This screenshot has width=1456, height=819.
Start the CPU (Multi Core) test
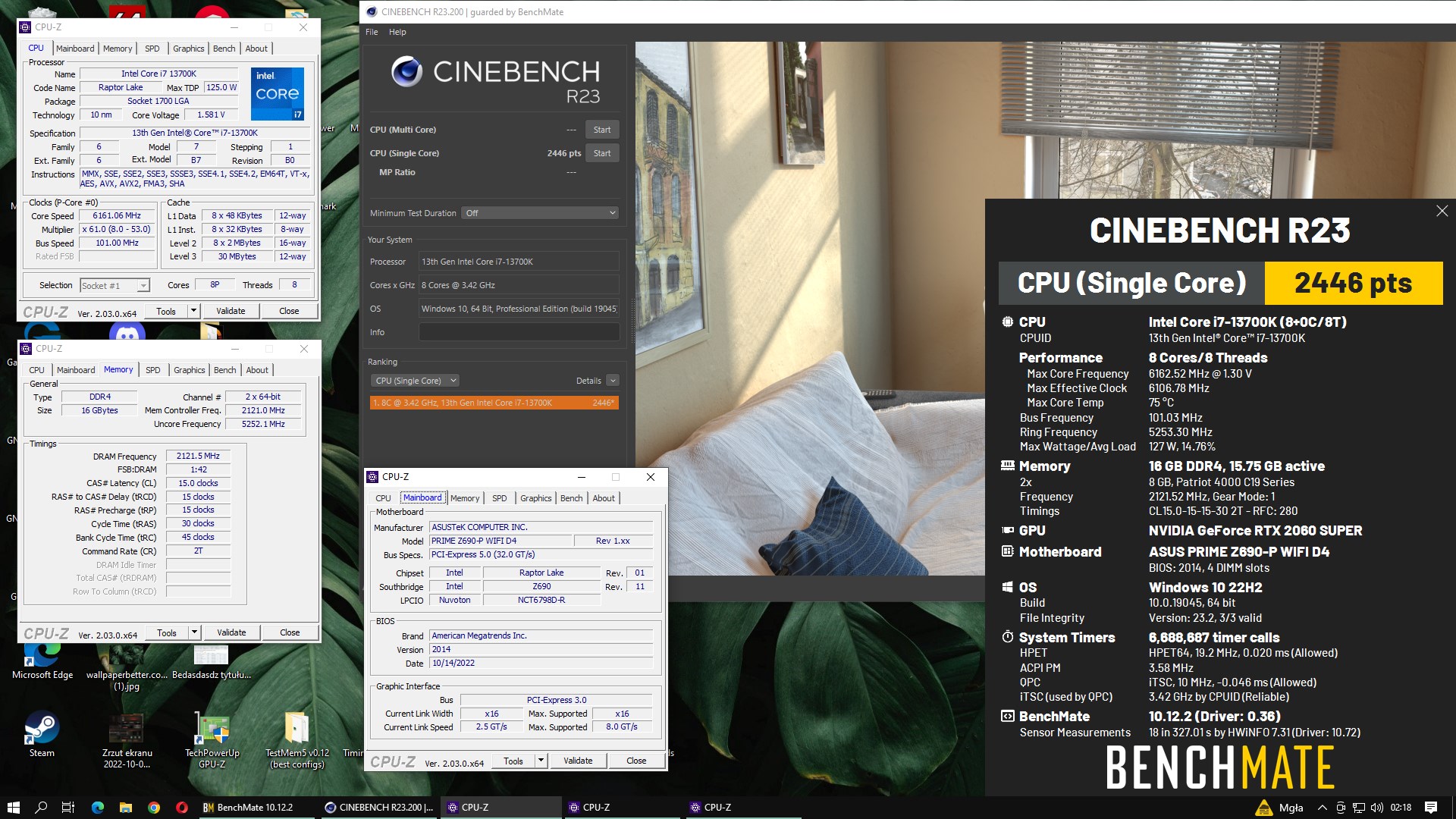[601, 130]
